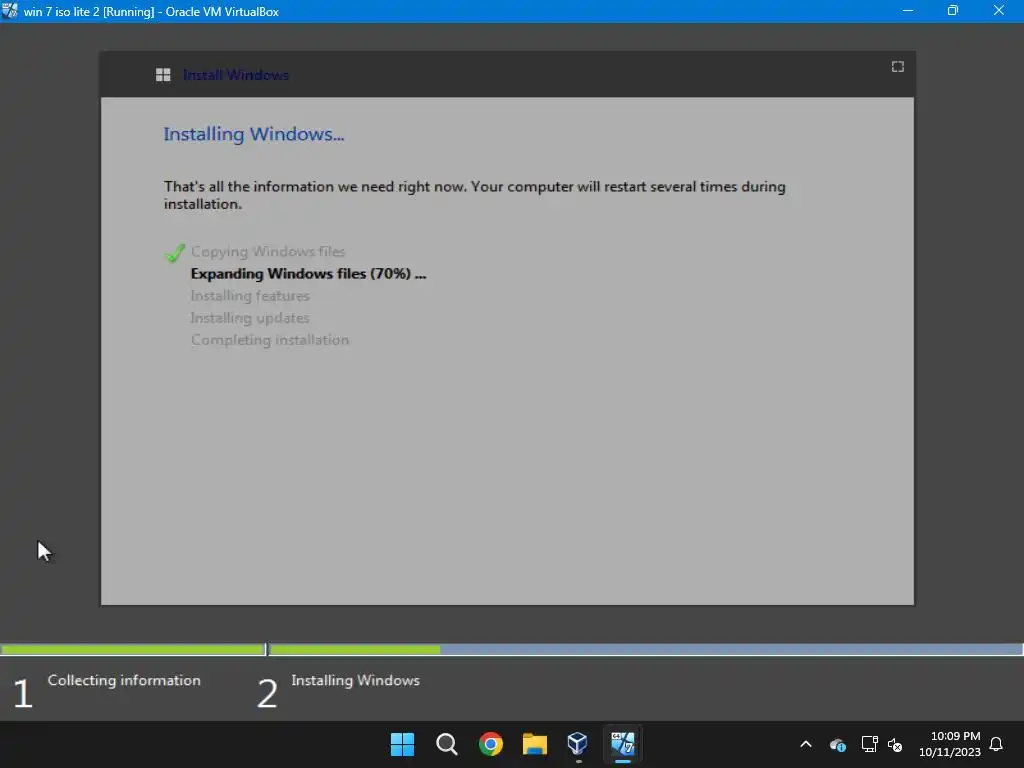This screenshot has height=768, width=1024.
Task: Click the Install Windows title text
Action: click(x=236, y=75)
